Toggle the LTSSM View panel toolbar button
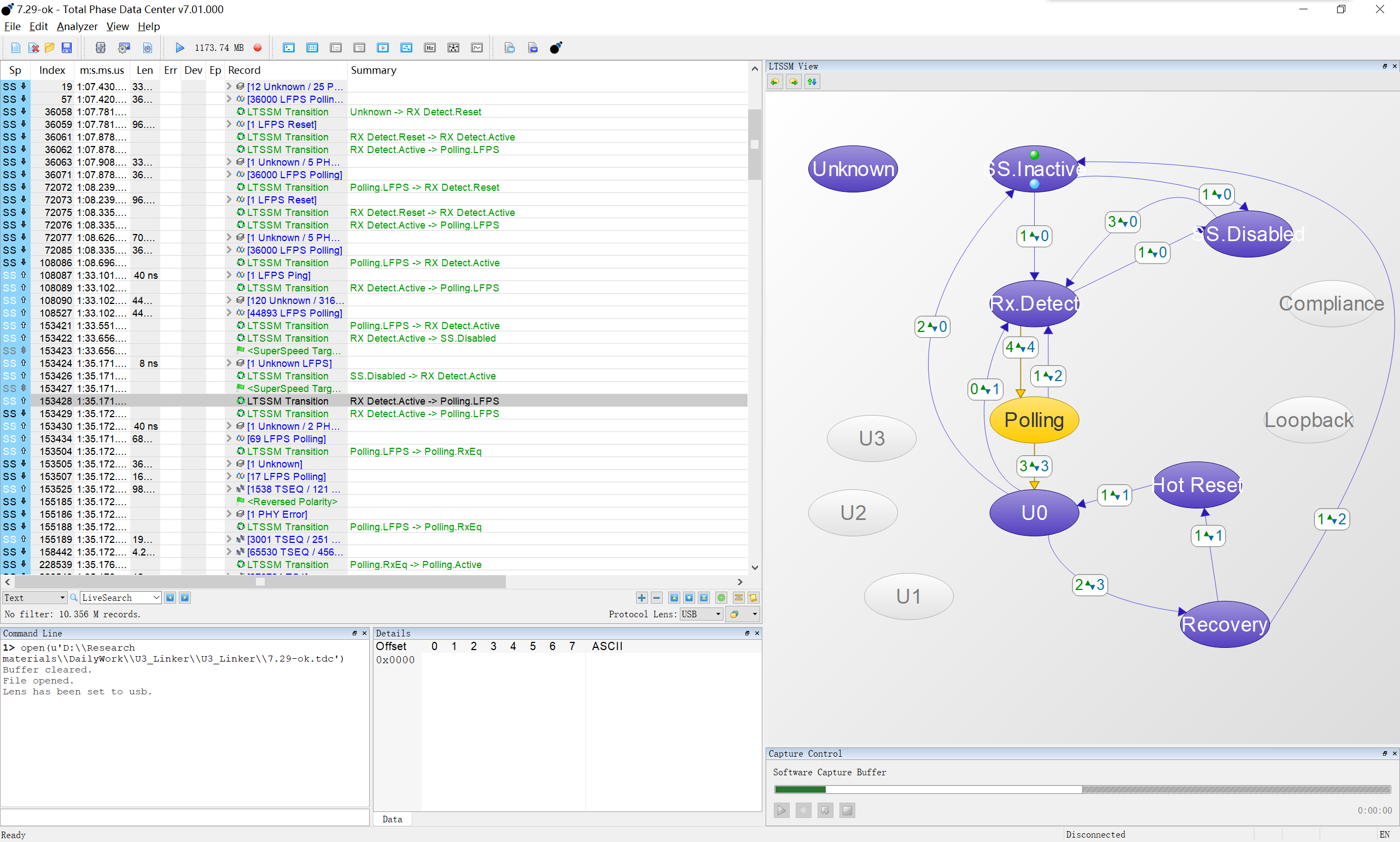Screen dimensions: 1400x842 [406, 48]
